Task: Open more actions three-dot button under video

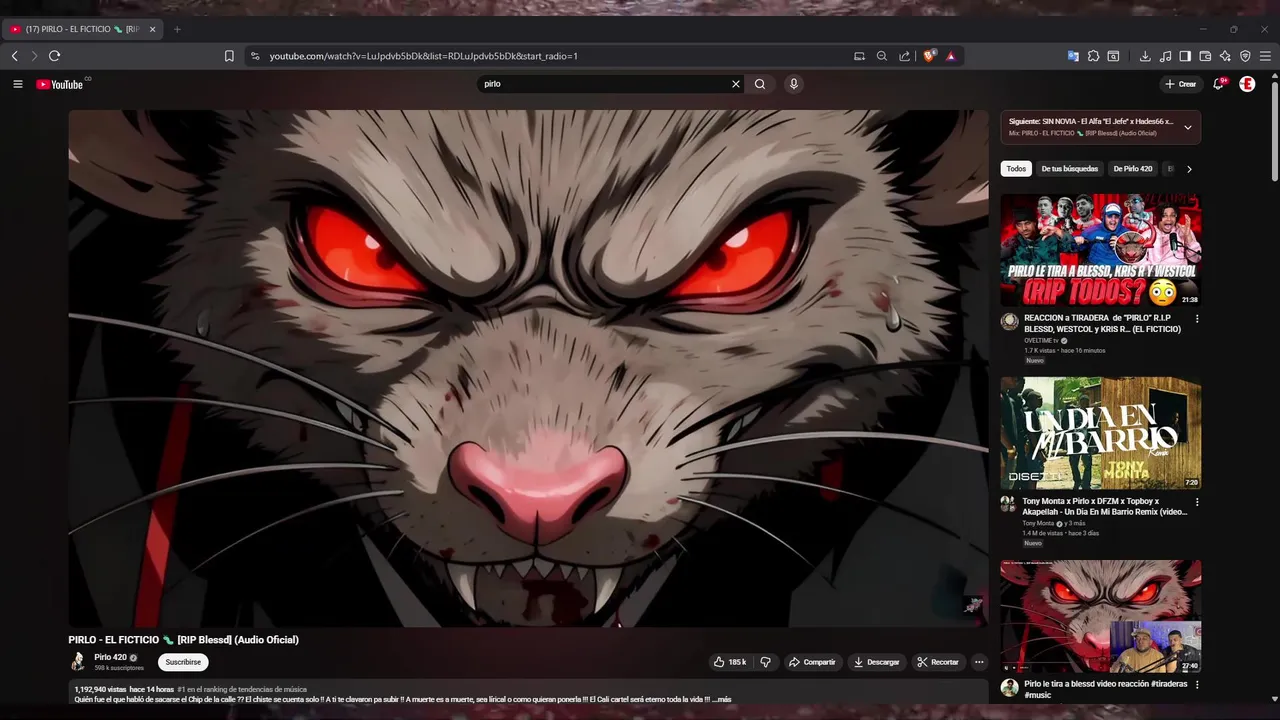Action: 979,662
